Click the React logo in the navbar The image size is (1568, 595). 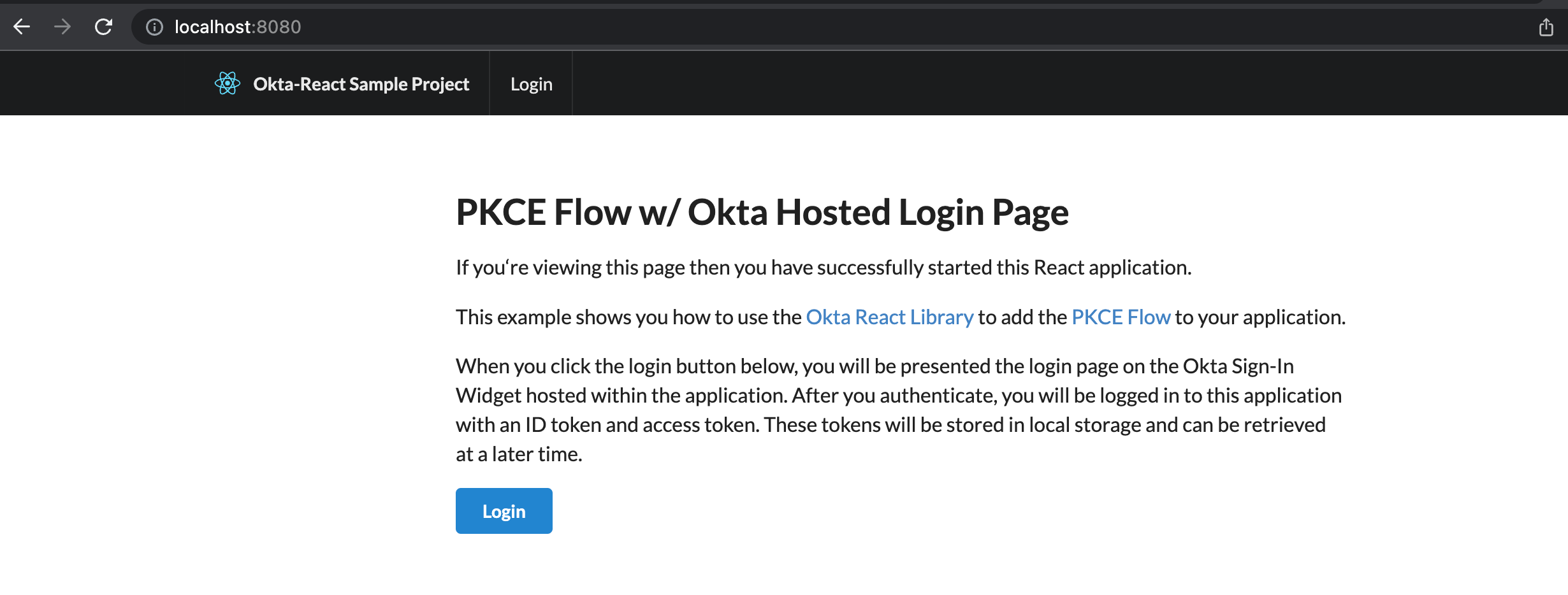tap(227, 83)
